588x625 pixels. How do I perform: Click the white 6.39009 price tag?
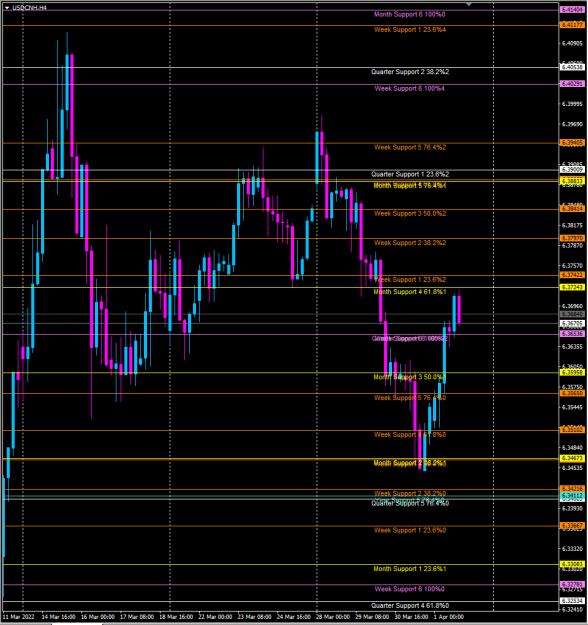[572, 170]
